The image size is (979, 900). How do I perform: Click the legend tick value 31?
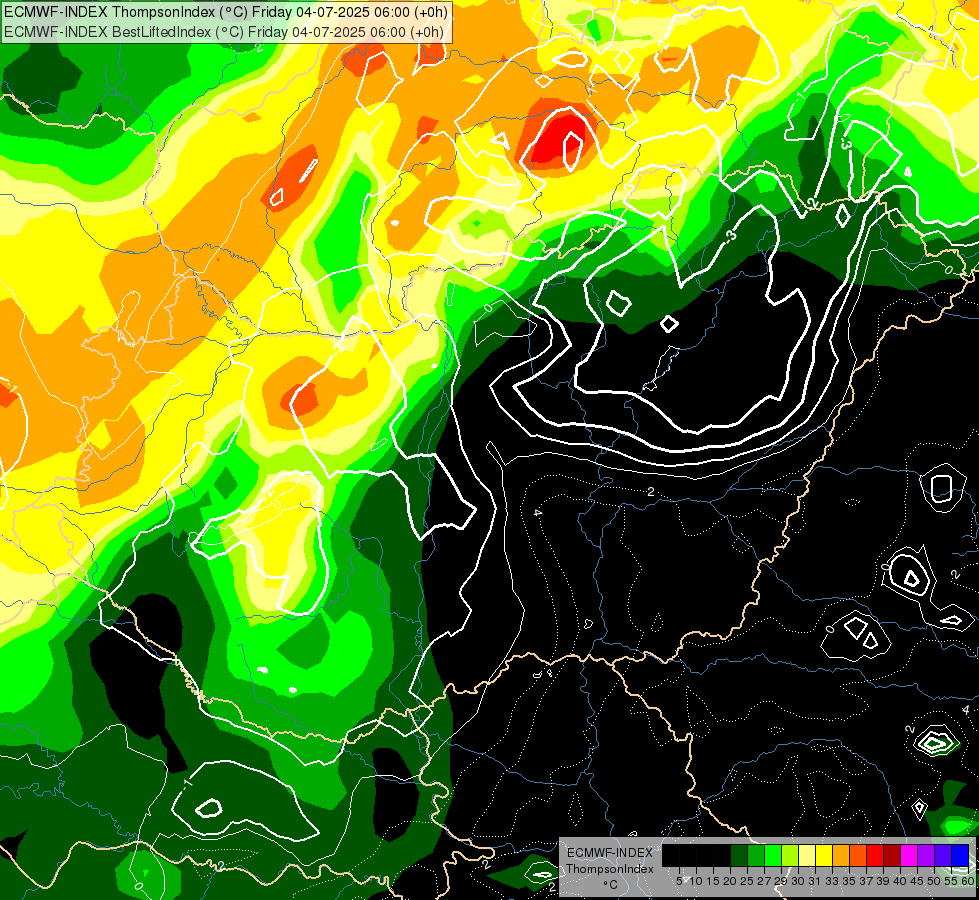pyautogui.click(x=815, y=881)
